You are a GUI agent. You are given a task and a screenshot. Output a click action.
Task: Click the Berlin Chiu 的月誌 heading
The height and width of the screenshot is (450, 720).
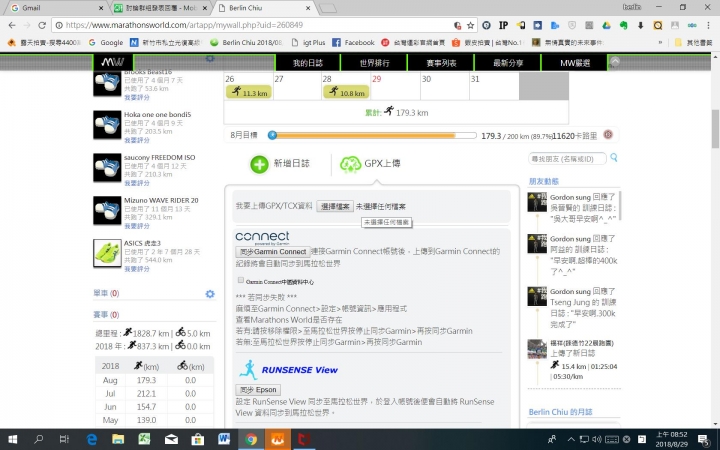pyautogui.click(x=561, y=412)
